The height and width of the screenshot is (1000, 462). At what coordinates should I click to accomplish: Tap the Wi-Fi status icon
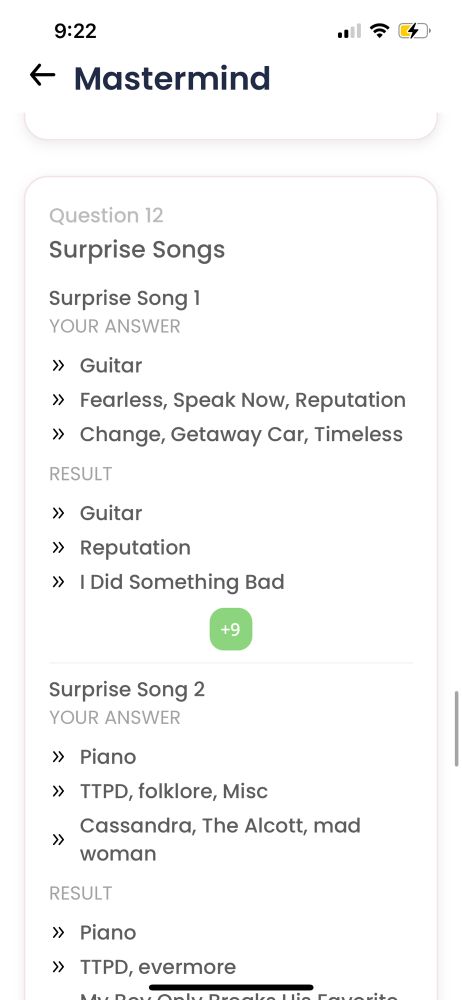(380, 30)
